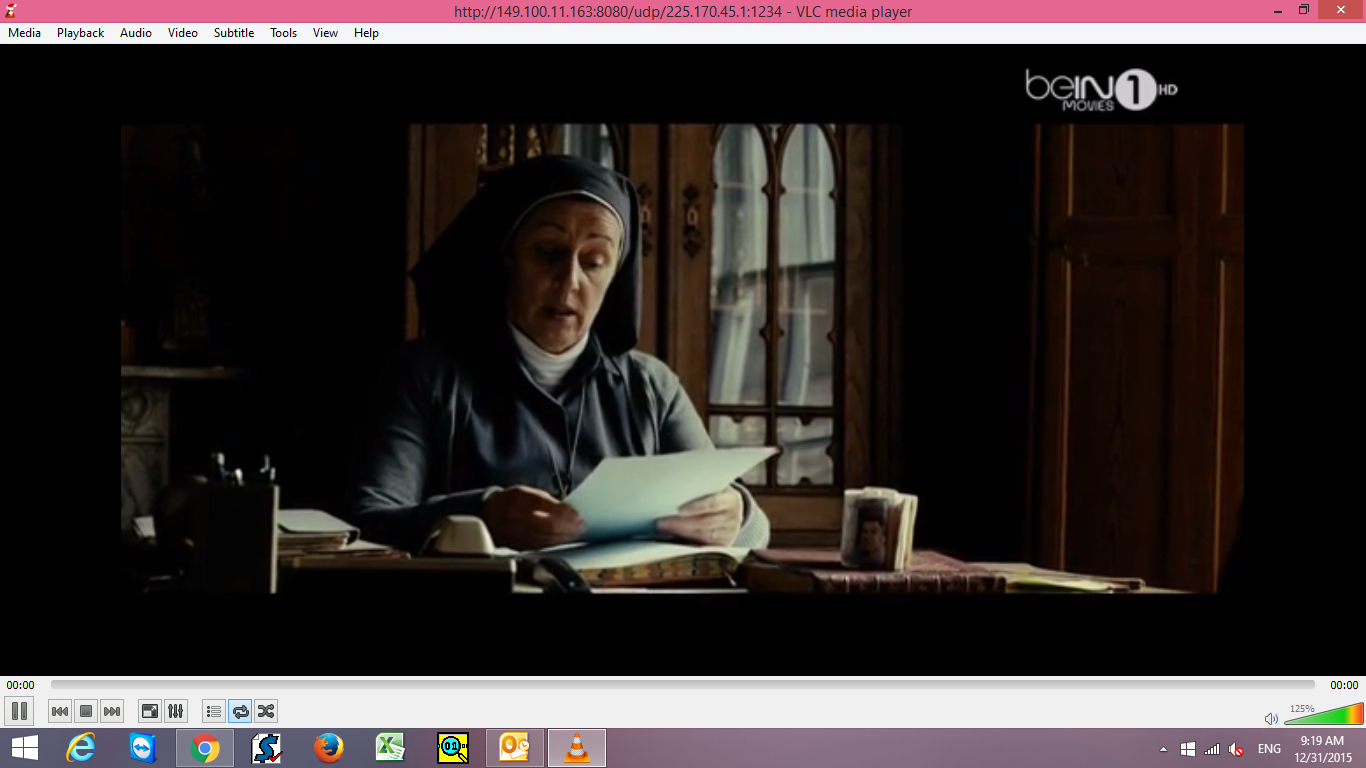Show the playlist panel
This screenshot has height=768, width=1366.
tap(213, 711)
